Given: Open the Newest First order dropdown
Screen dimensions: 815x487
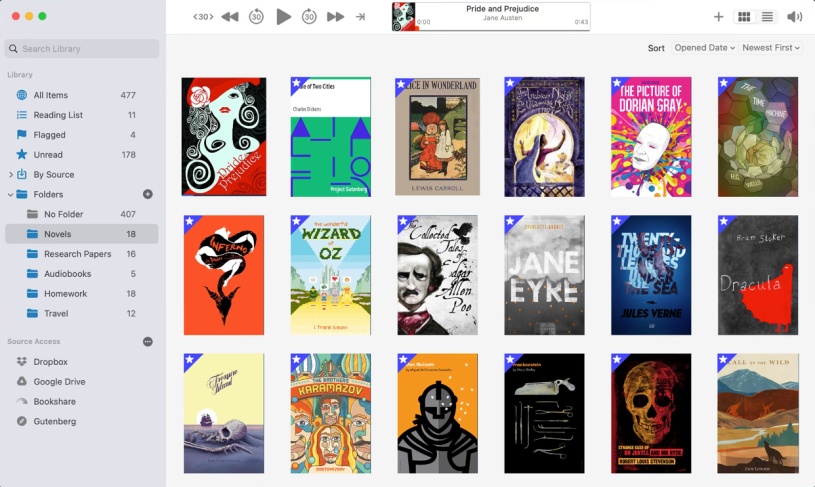Looking at the screenshot, I should pyautogui.click(x=771, y=48).
